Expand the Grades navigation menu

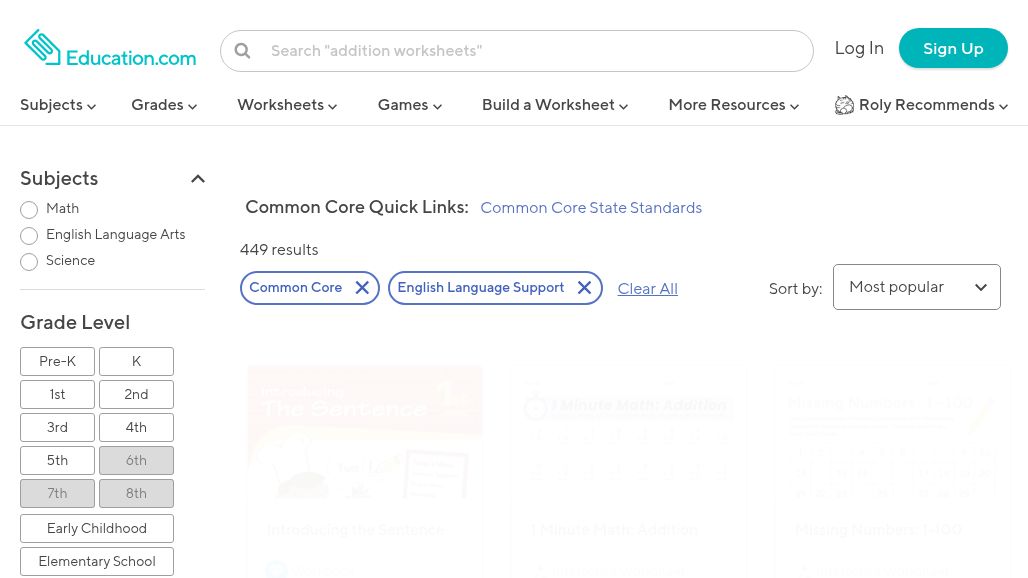click(x=163, y=105)
